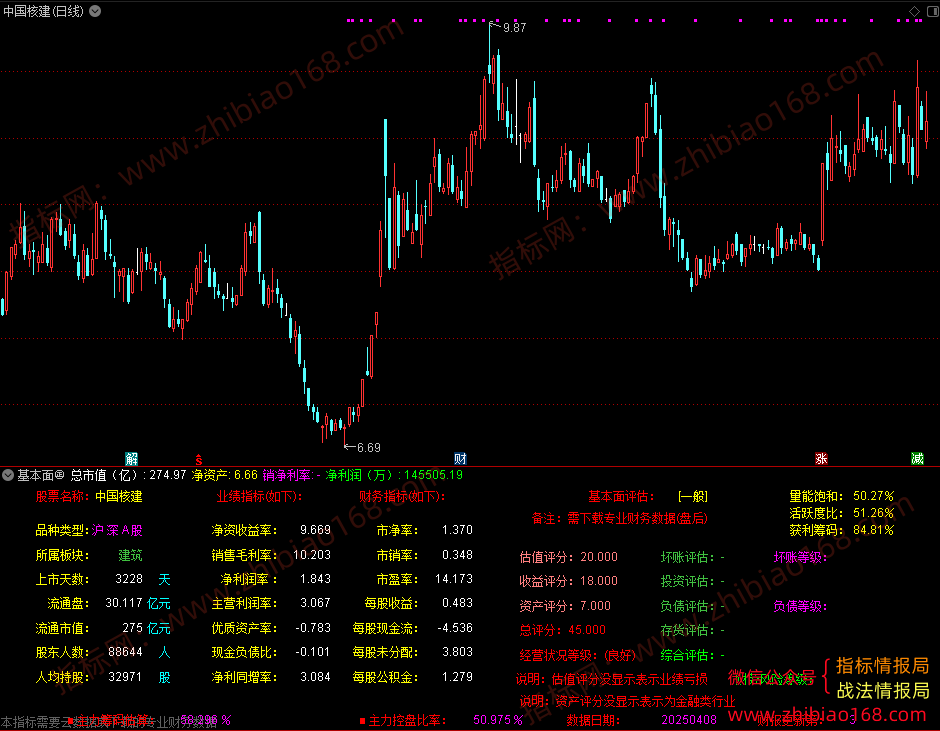940x731 pixels.
Task: Click the 坏账评估 label
Action: (x=687, y=557)
